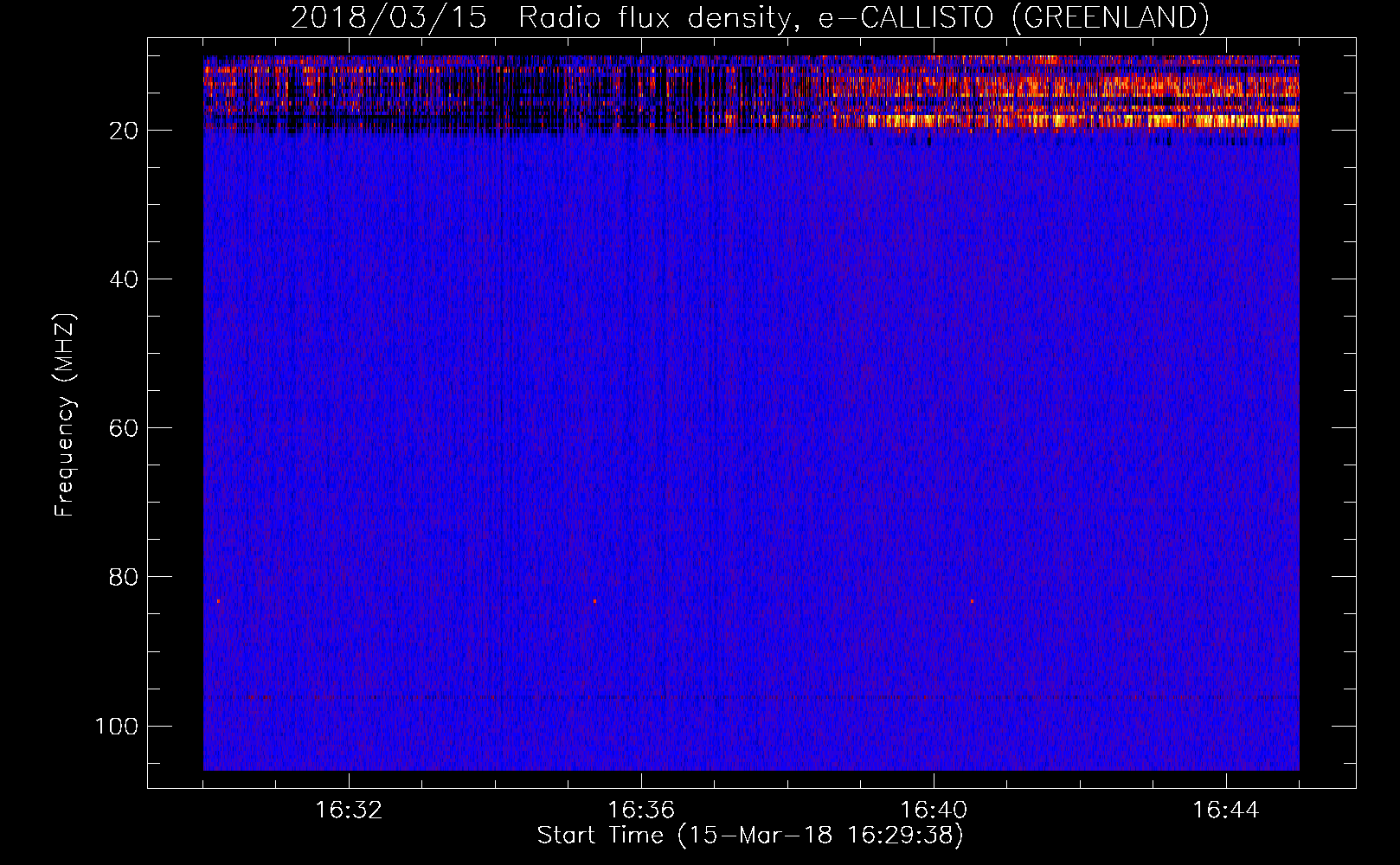Click the 20 MHz frequency tick label

click(x=124, y=131)
